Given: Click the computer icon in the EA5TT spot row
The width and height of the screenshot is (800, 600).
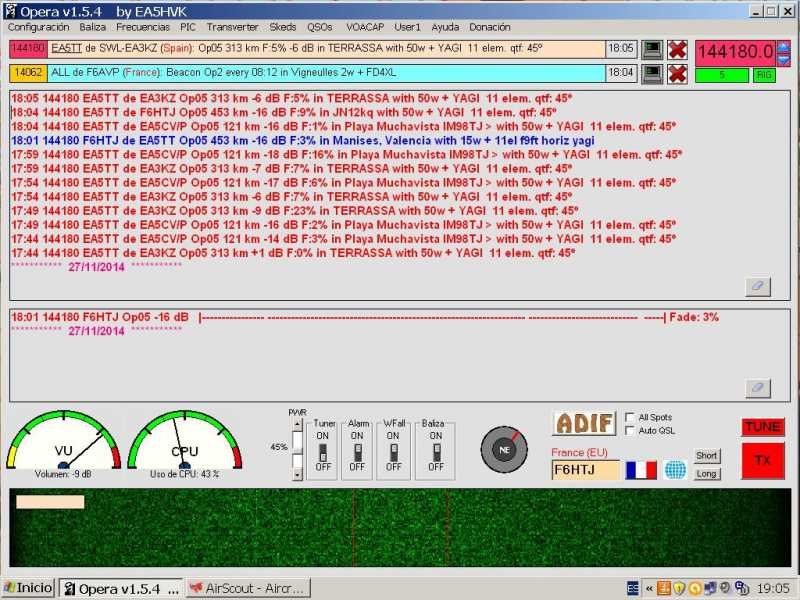Looking at the screenshot, I should 652,49.
